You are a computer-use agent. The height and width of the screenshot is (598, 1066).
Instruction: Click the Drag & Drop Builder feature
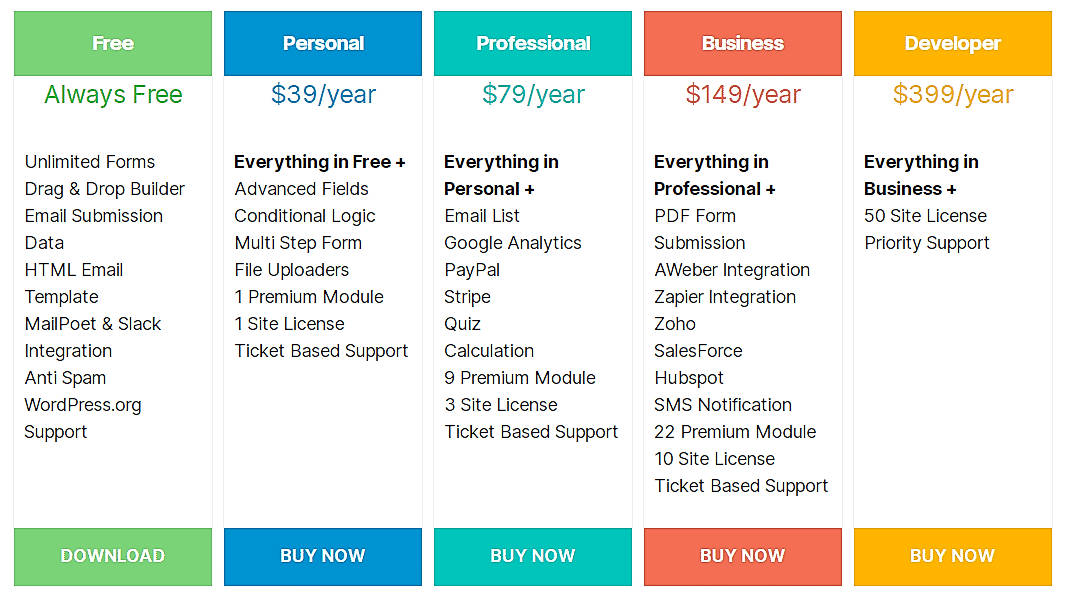pyautogui.click(x=104, y=188)
